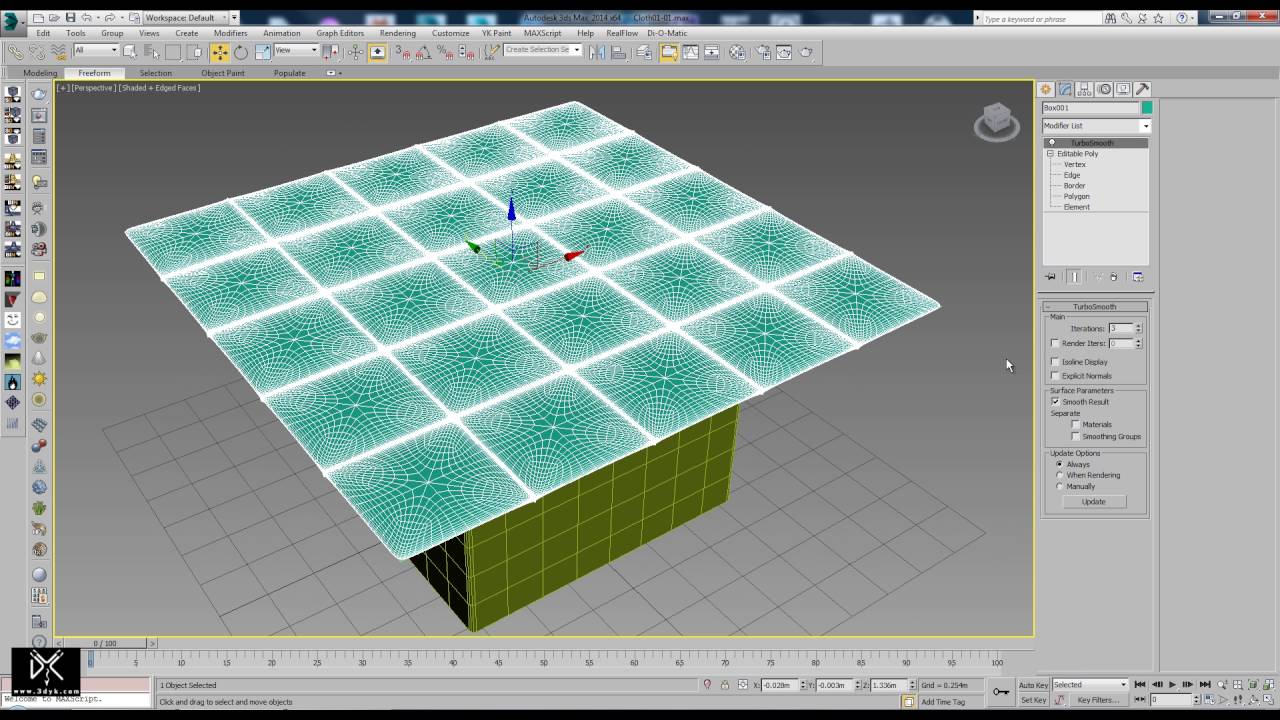
Task: Collapse the TurboSmooth rollout header
Action: coord(1095,307)
